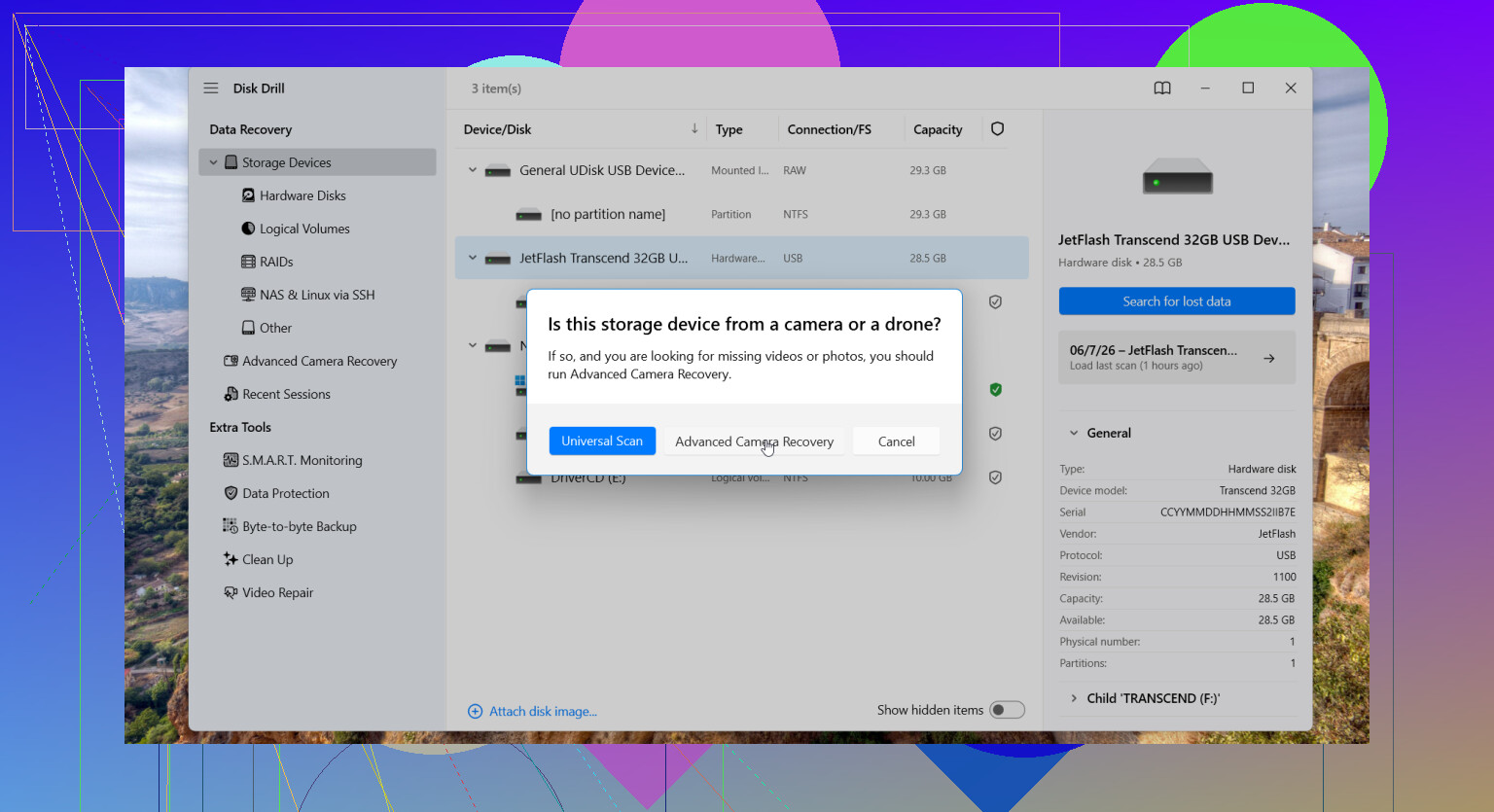This screenshot has width=1494, height=812.
Task: Select the Other devices category
Action: click(x=275, y=328)
